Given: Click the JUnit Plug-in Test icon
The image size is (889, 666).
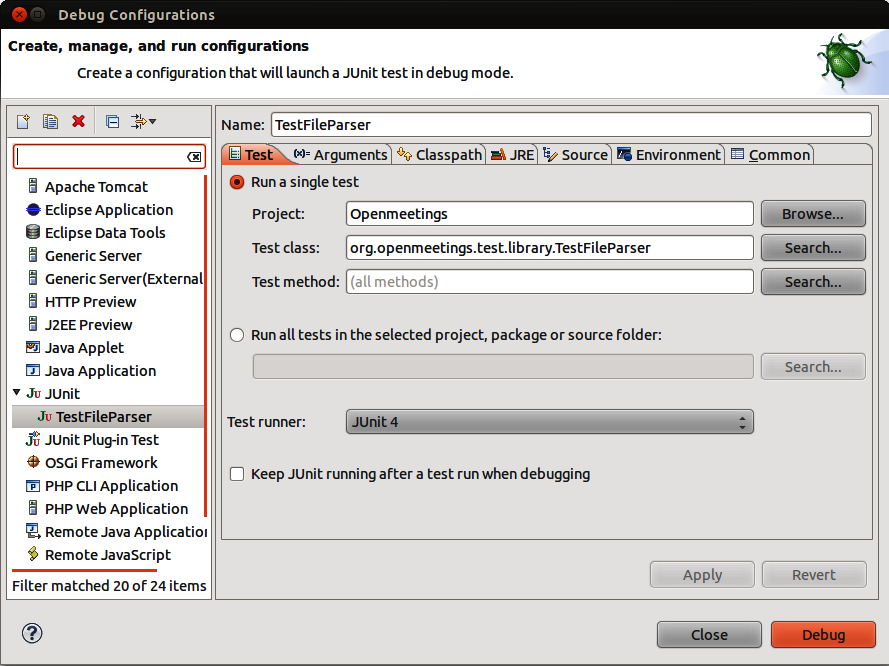Looking at the screenshot, I should click(33, 439).
